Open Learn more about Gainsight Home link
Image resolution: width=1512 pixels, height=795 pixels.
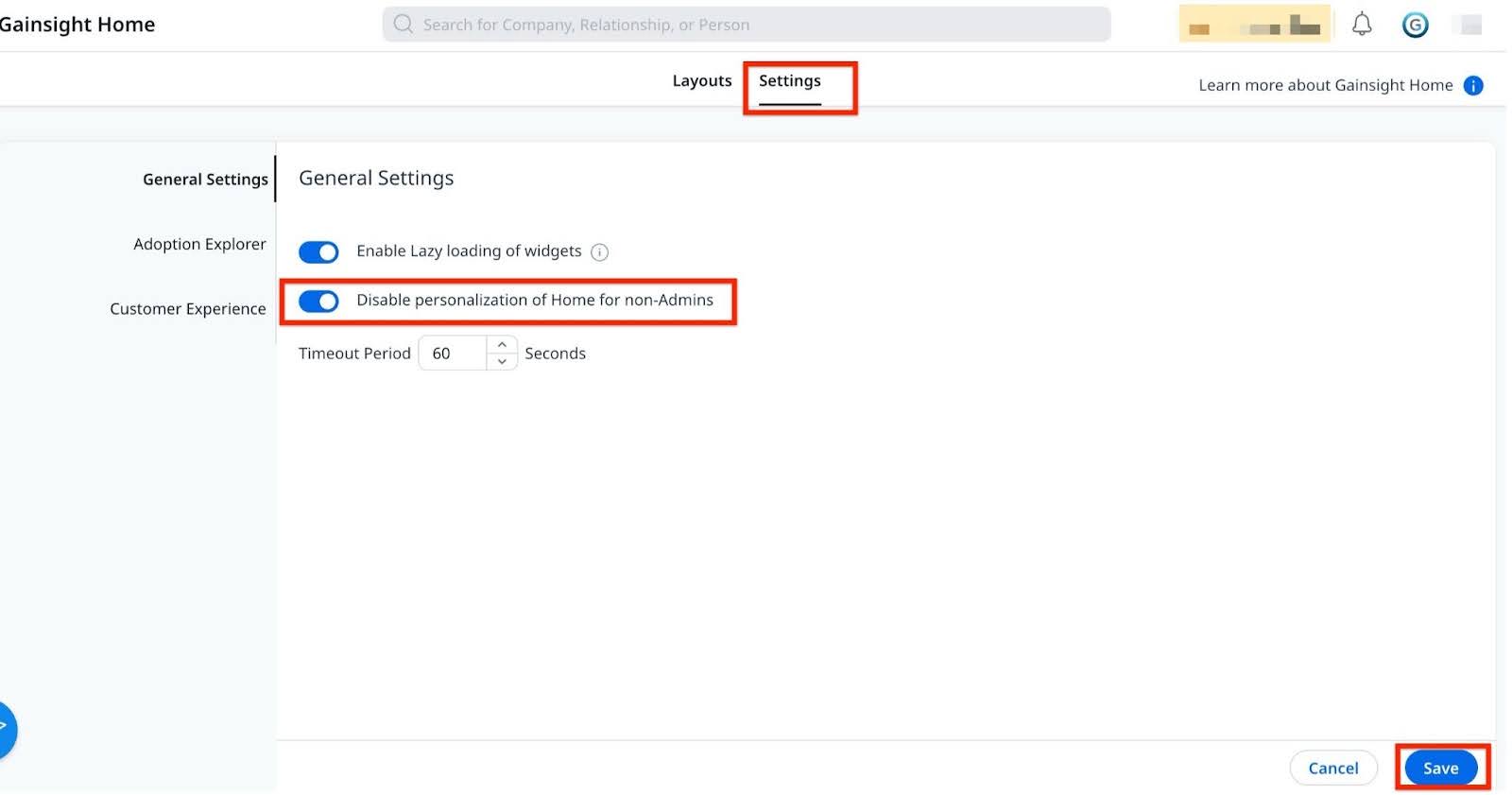[x=1326, y=85]
